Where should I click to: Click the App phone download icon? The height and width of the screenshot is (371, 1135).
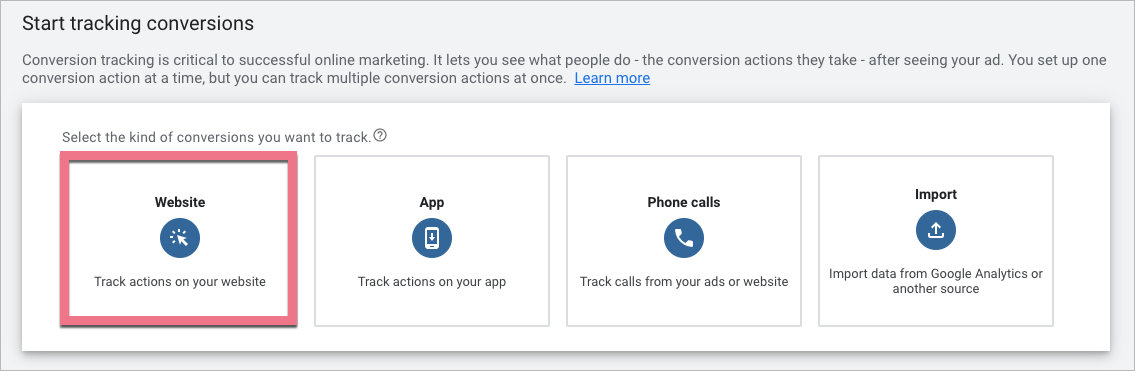(x=431, y=238)
